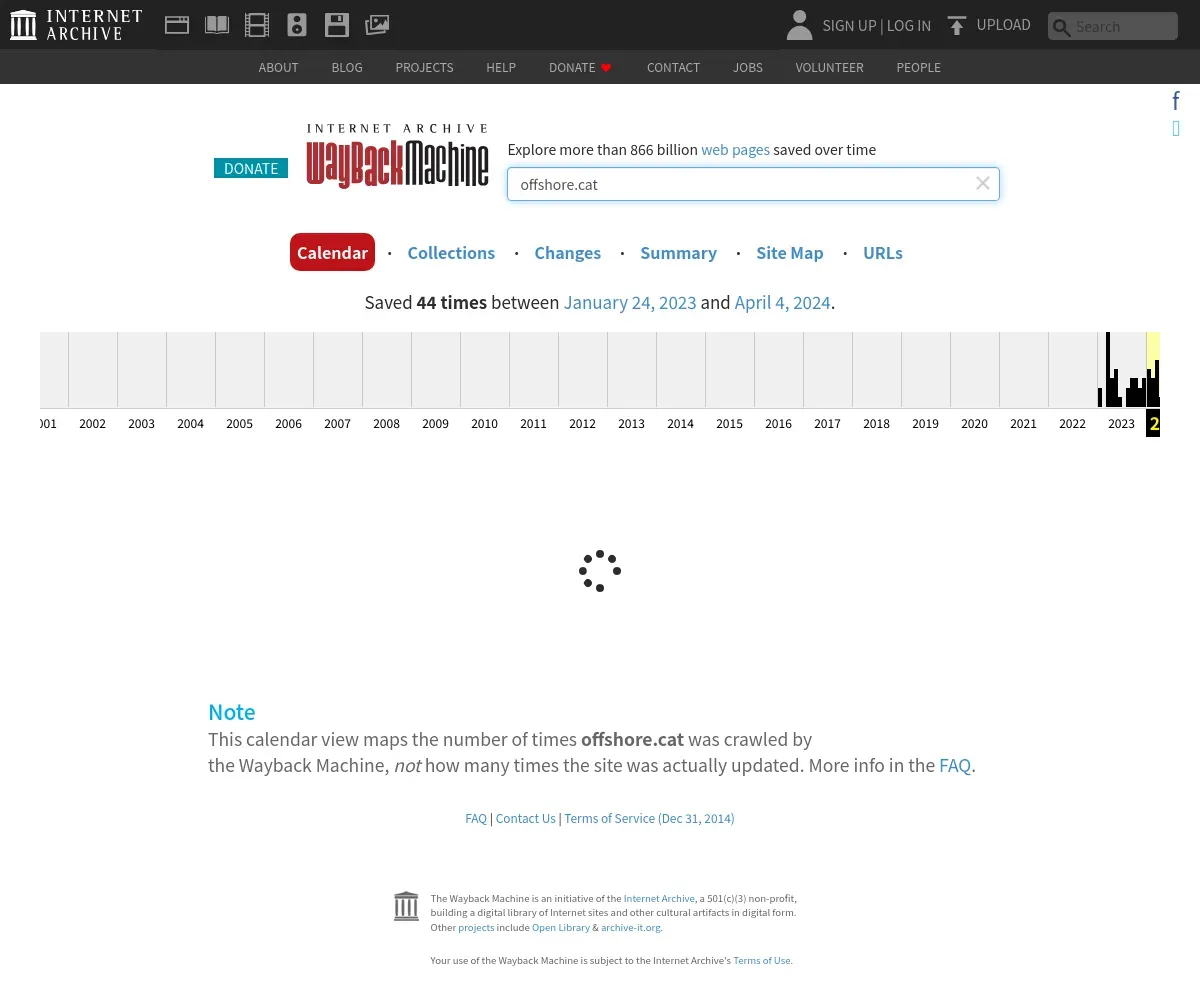Image resolution: width=1200 pixels, height=1000 pixels.
Task: Open the Software floppy disk icon
Action: (337, 25)
